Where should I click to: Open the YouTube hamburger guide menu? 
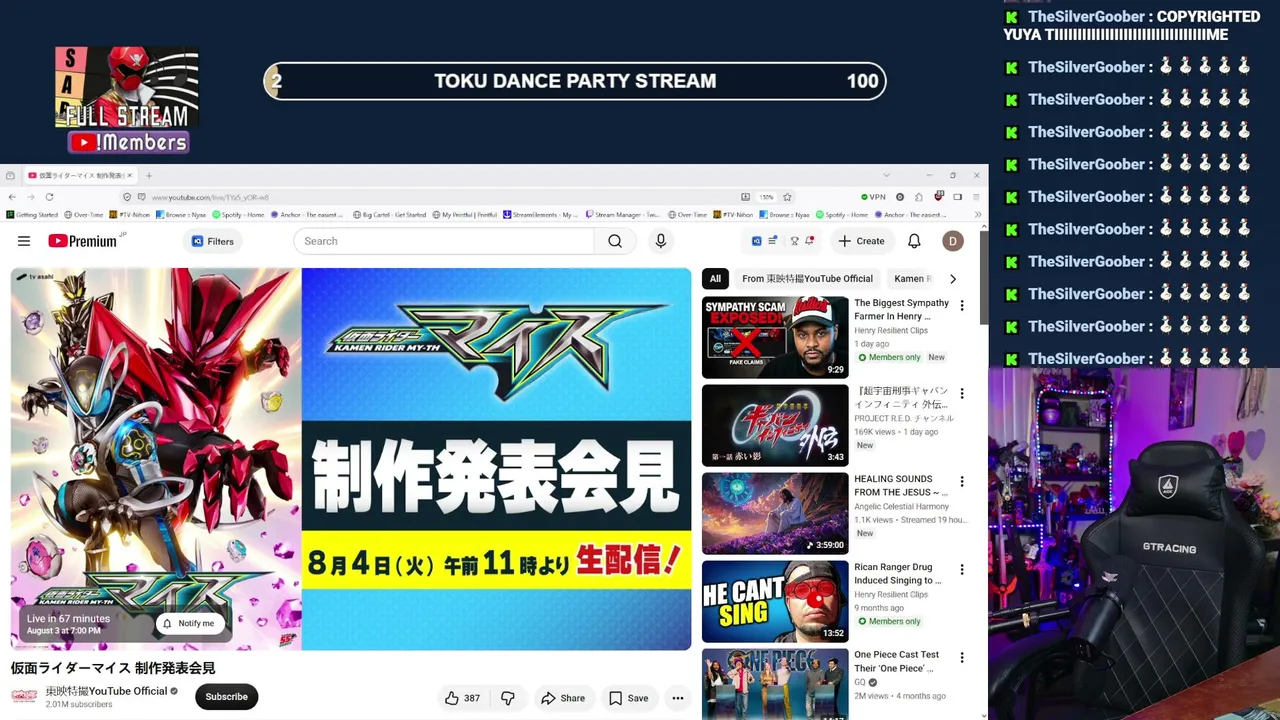[x=24, y=241]
